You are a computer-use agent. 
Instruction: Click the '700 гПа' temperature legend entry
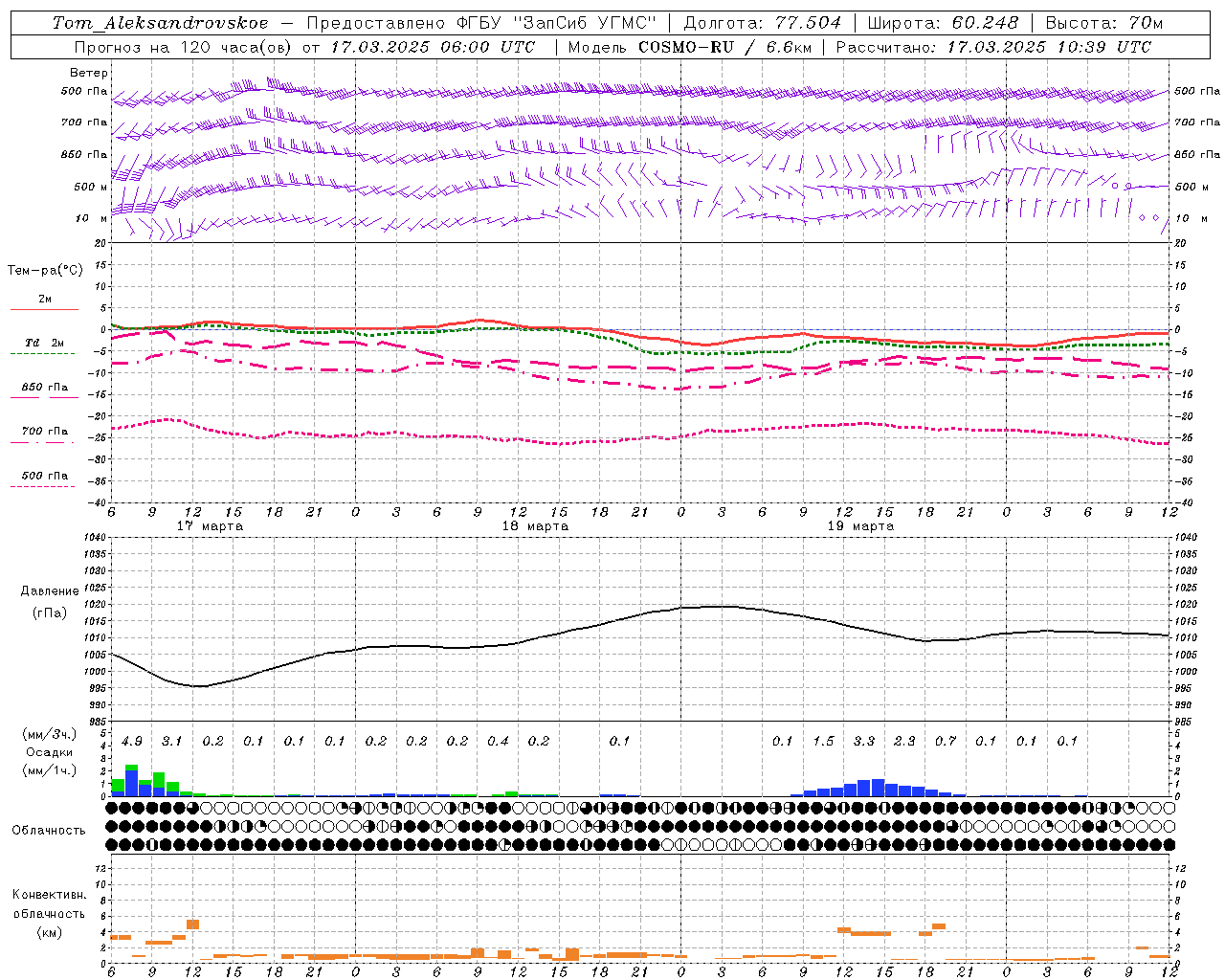[x=45, y=431]
